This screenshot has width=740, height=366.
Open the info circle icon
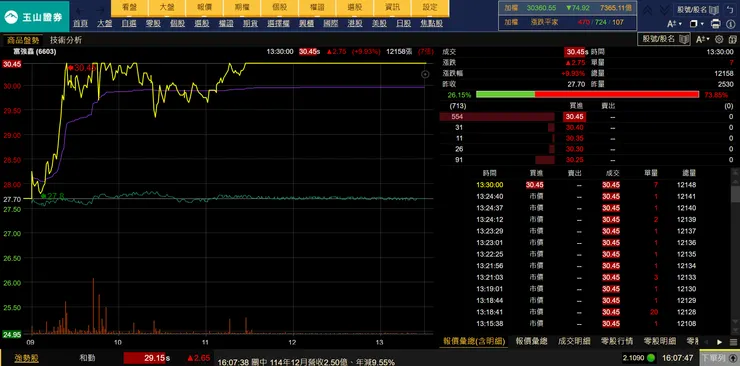coord(731,24)
